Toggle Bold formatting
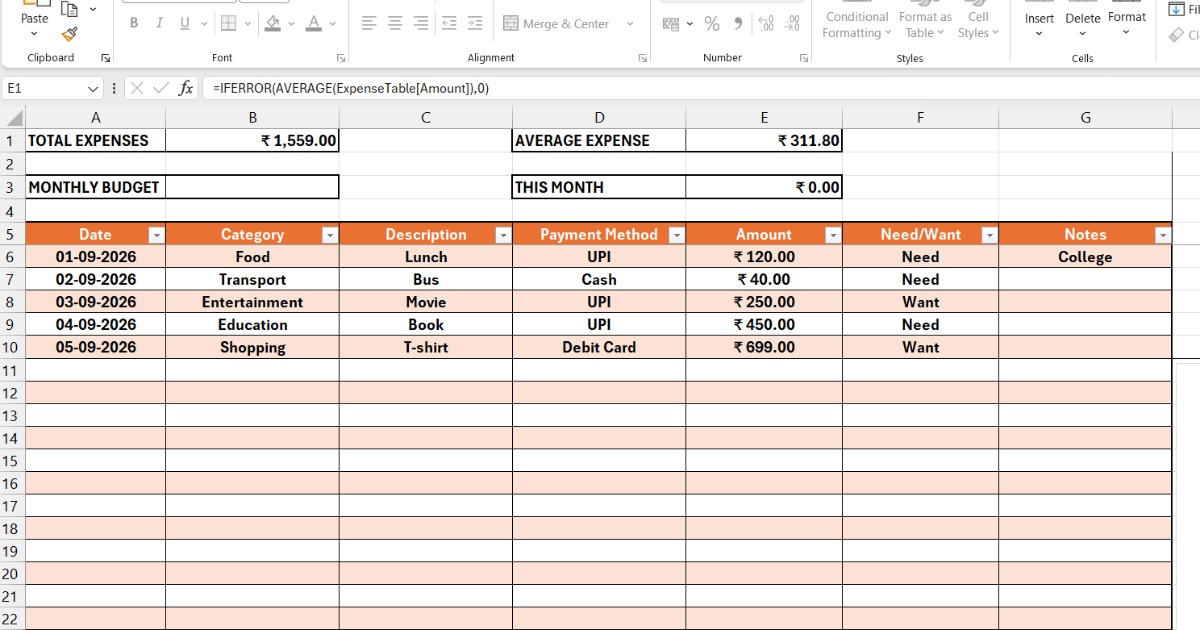This screenshot has height=630, width=1200. pos(134,23)
